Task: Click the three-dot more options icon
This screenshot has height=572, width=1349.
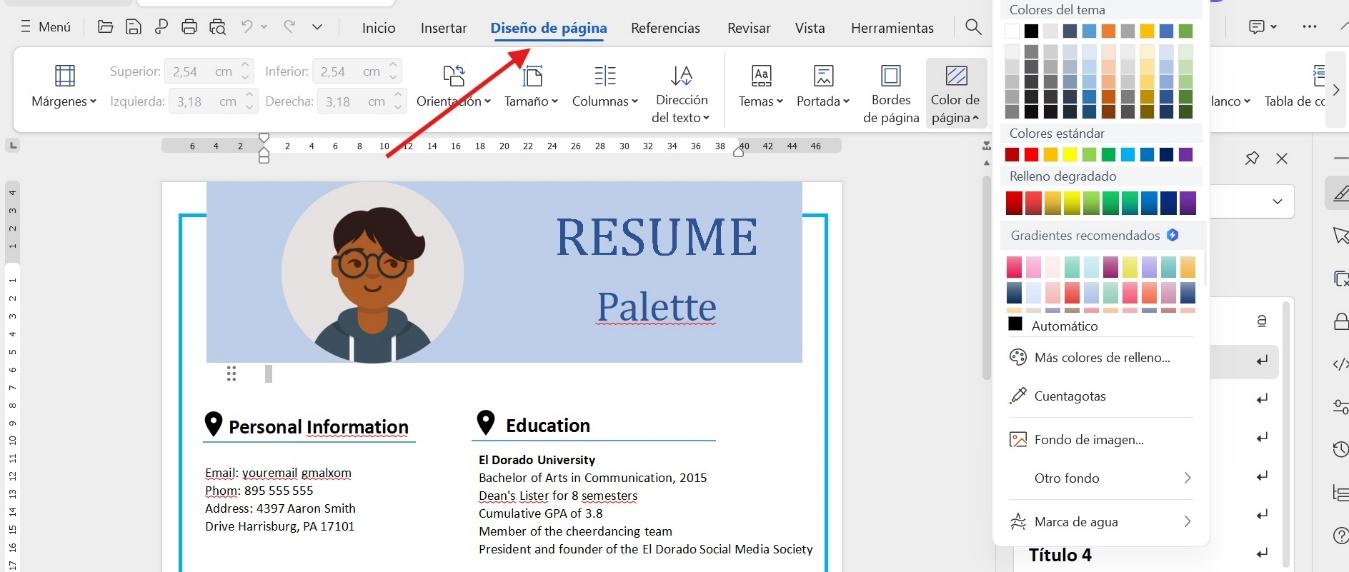Action: [x=1310, y=27]
